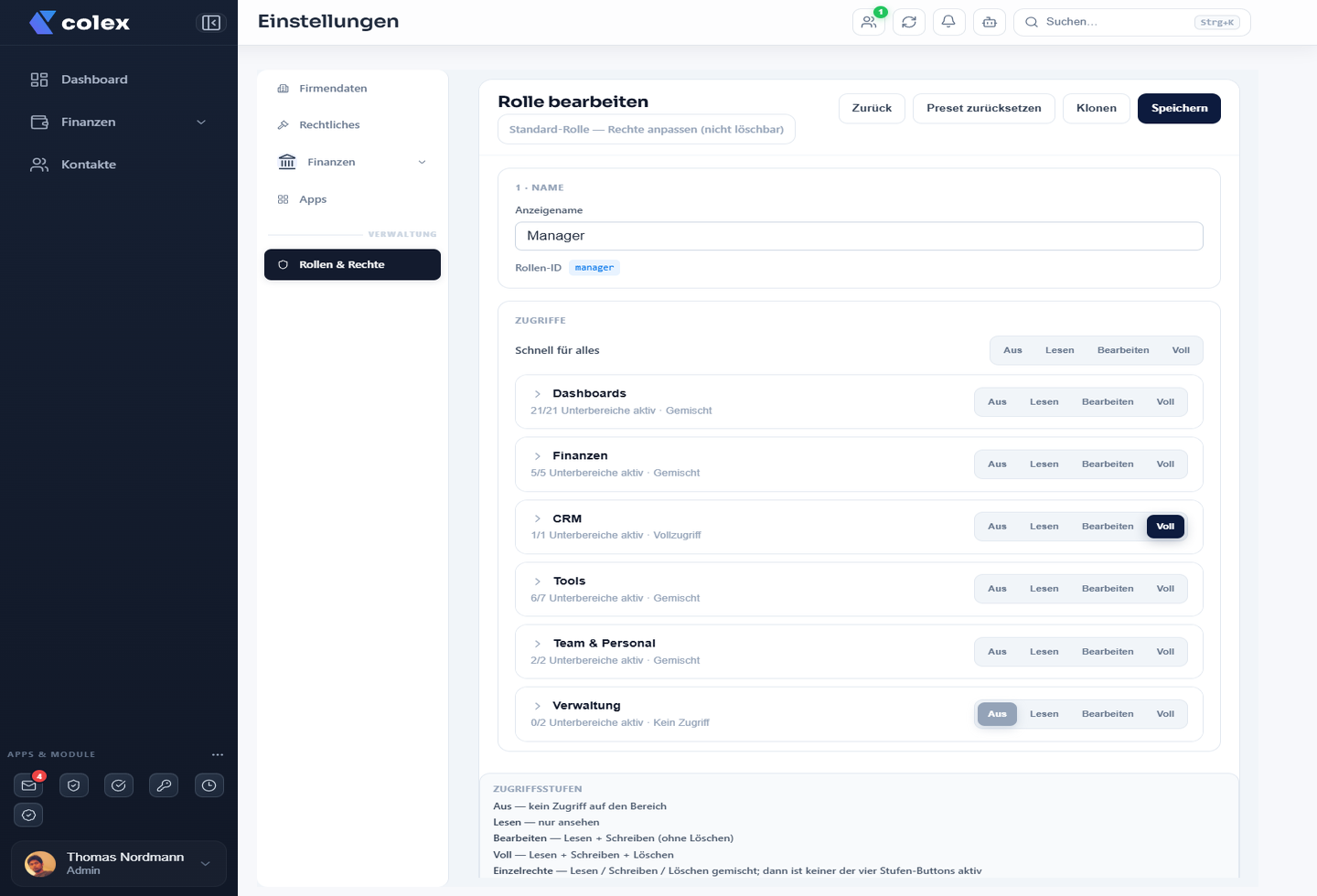
Task: Collapse the sidebar with the panel icon
Action: click(211, 23)
